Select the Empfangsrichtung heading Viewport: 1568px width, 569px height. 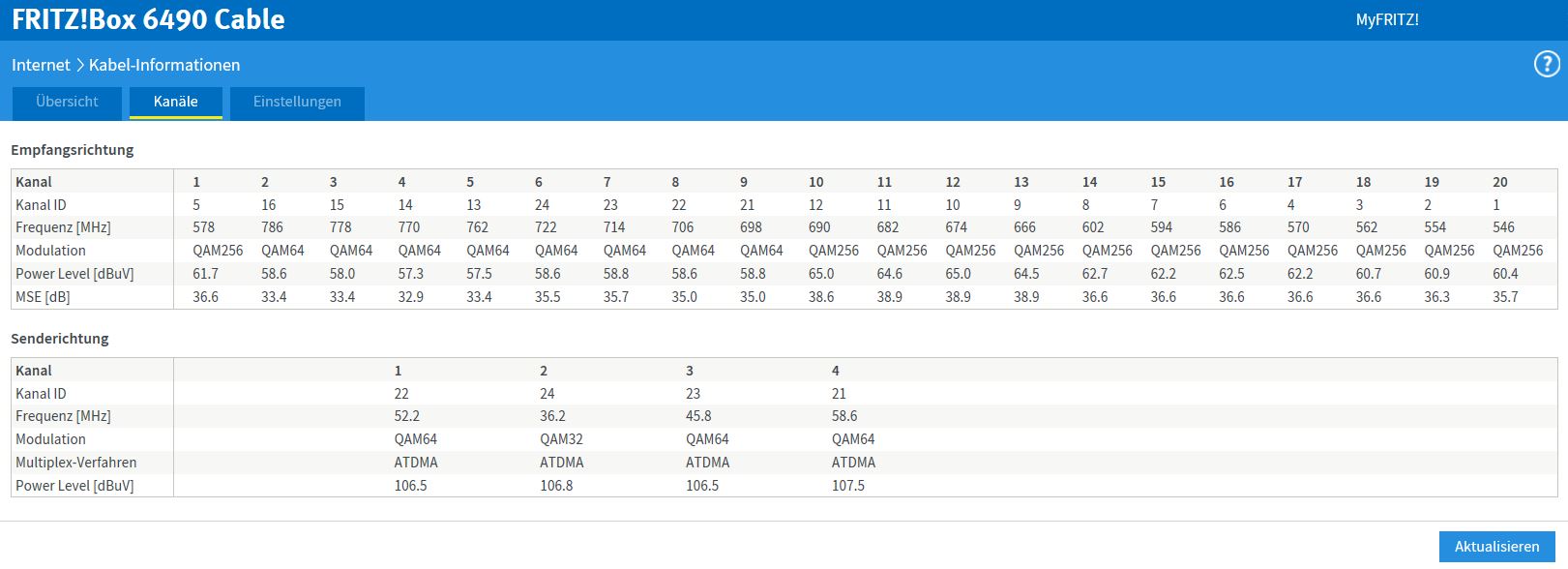tap(73, 150)
